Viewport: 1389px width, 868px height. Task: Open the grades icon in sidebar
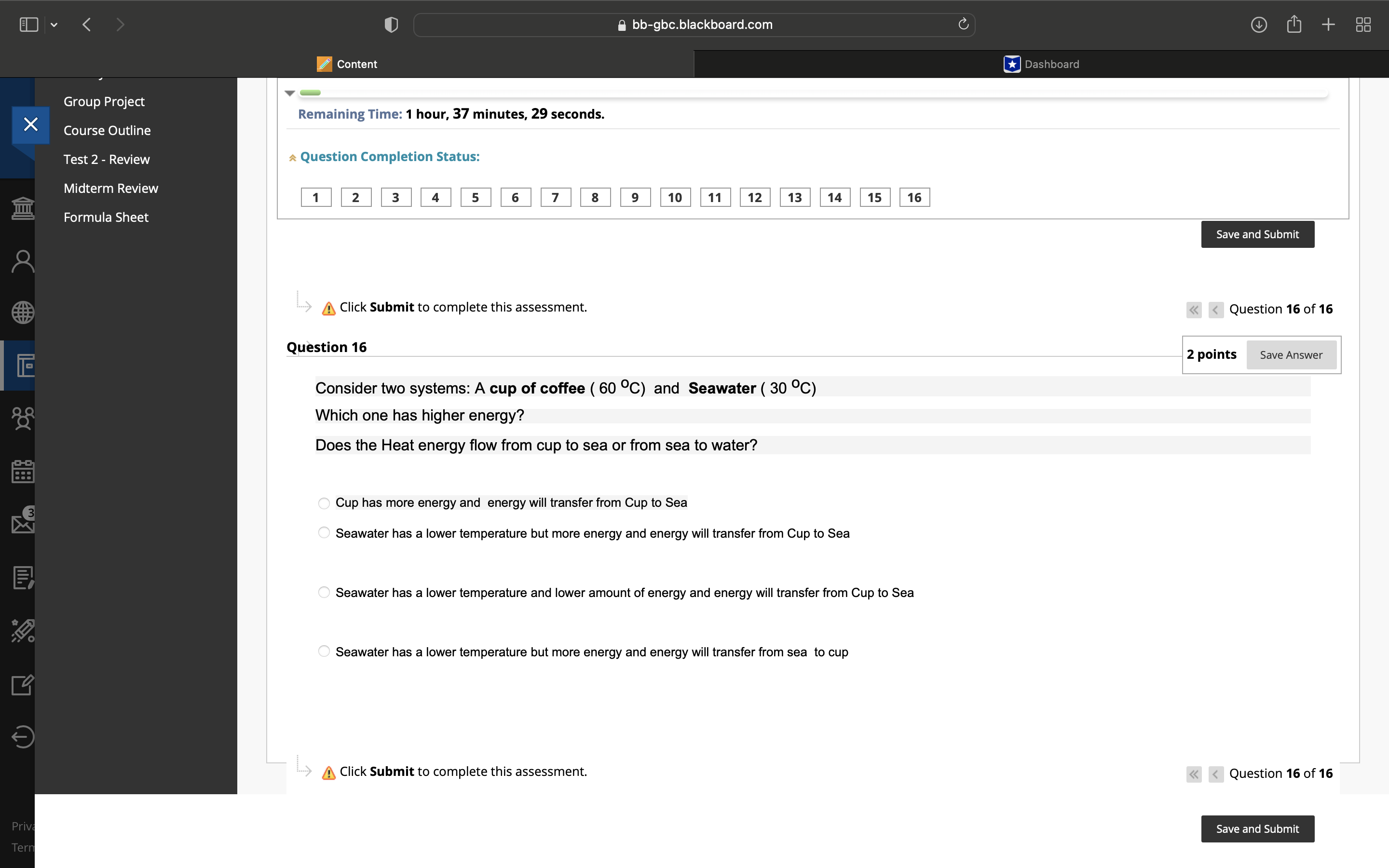[22, 577]
